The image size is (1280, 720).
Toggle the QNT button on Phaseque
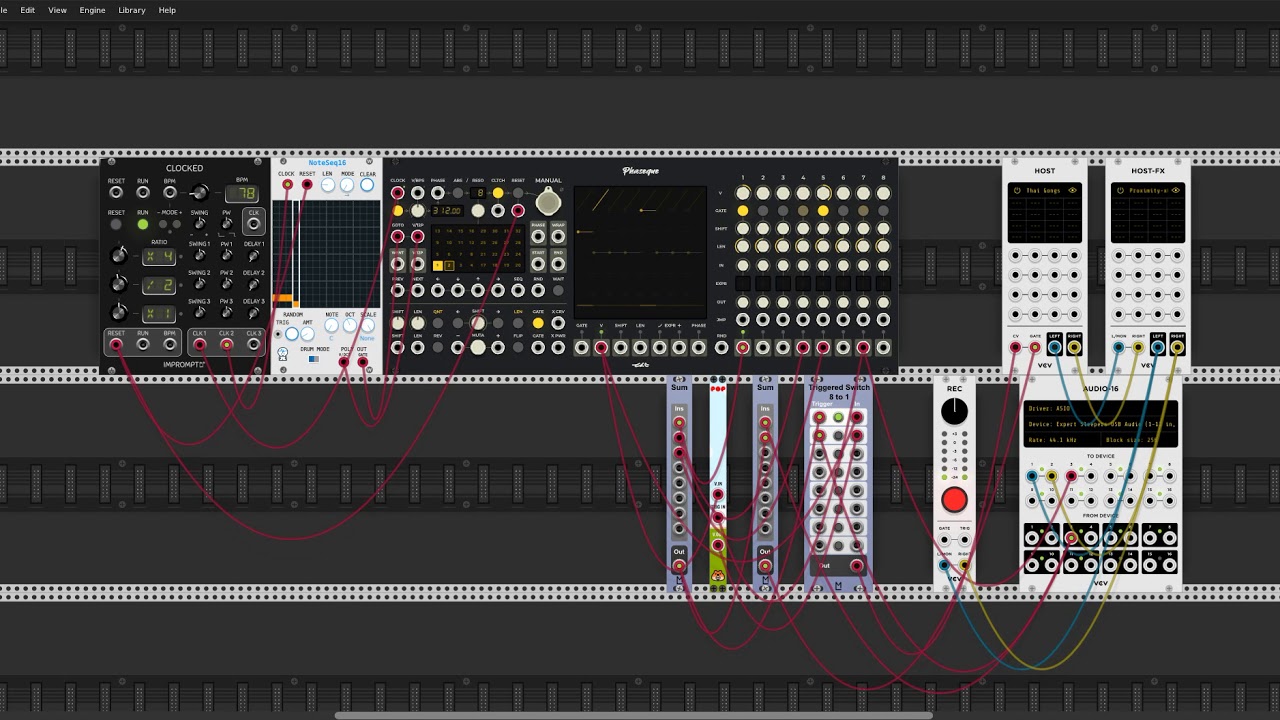pyautogui.click(x=437, y=323)
